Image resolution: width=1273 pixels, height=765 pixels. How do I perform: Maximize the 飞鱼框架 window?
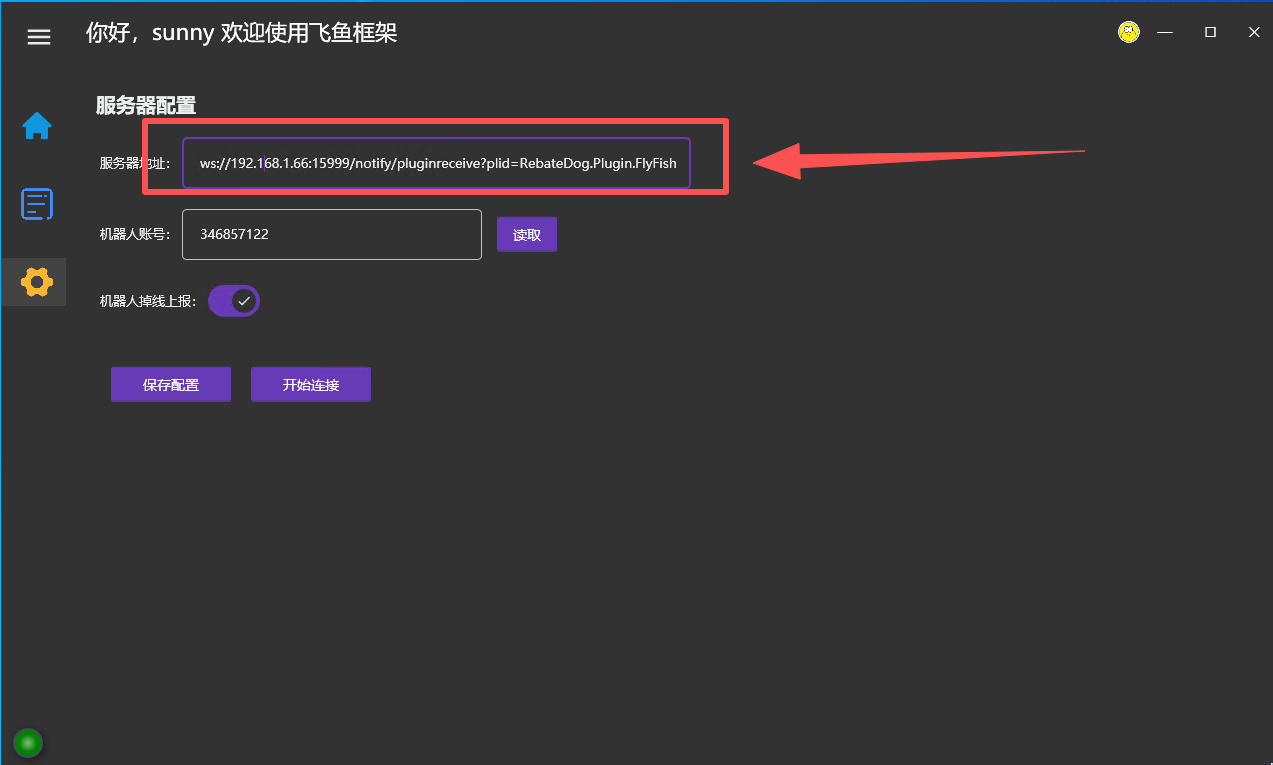1210,33
